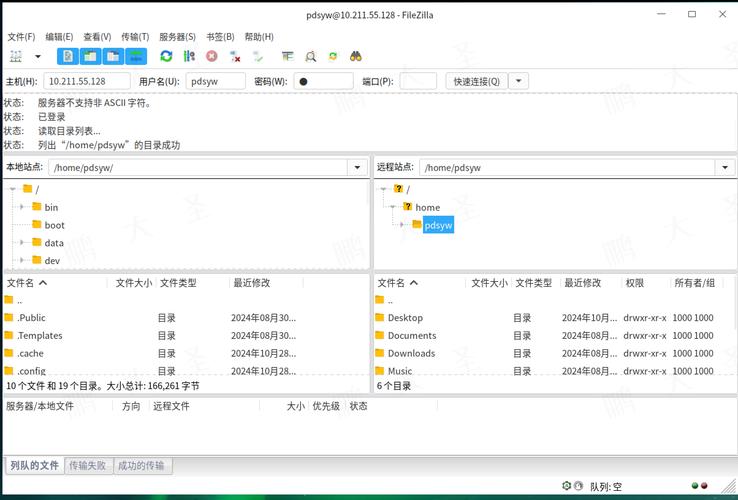Open the 远程站点 path dropdown

(725, 168)
